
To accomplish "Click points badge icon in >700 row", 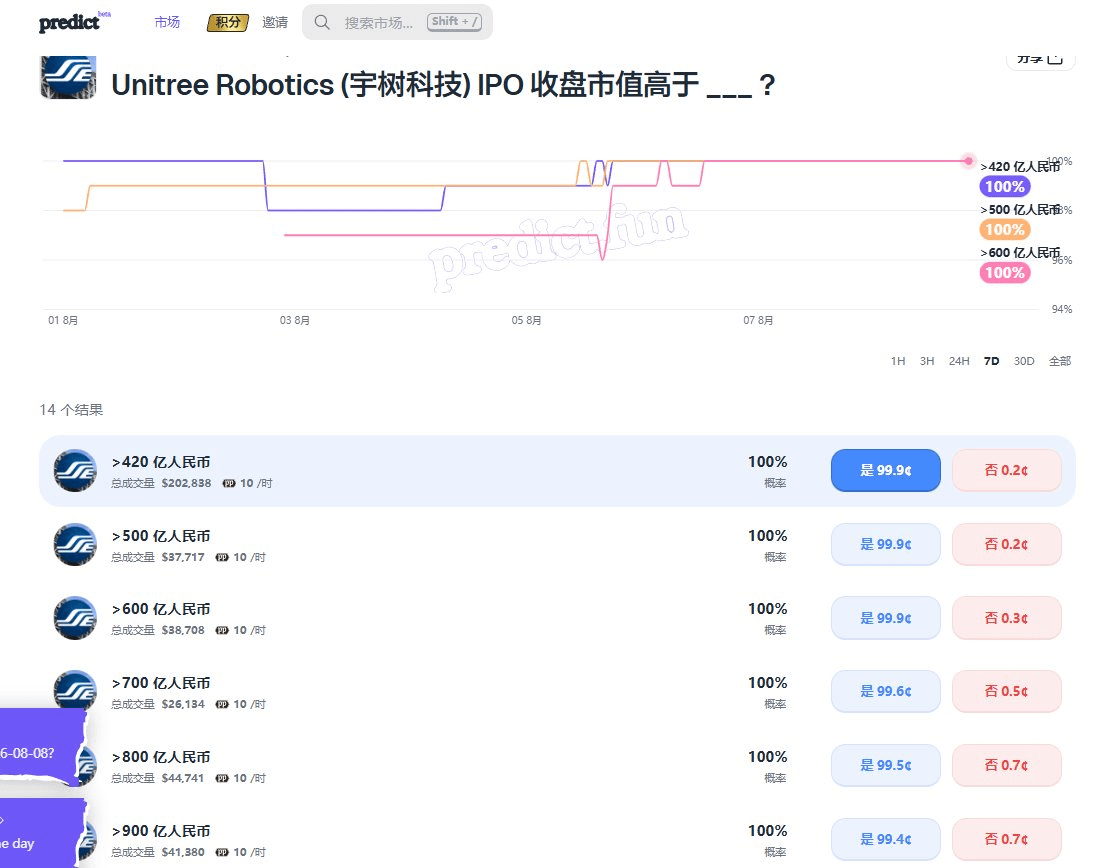I will (x=222, y=704).
